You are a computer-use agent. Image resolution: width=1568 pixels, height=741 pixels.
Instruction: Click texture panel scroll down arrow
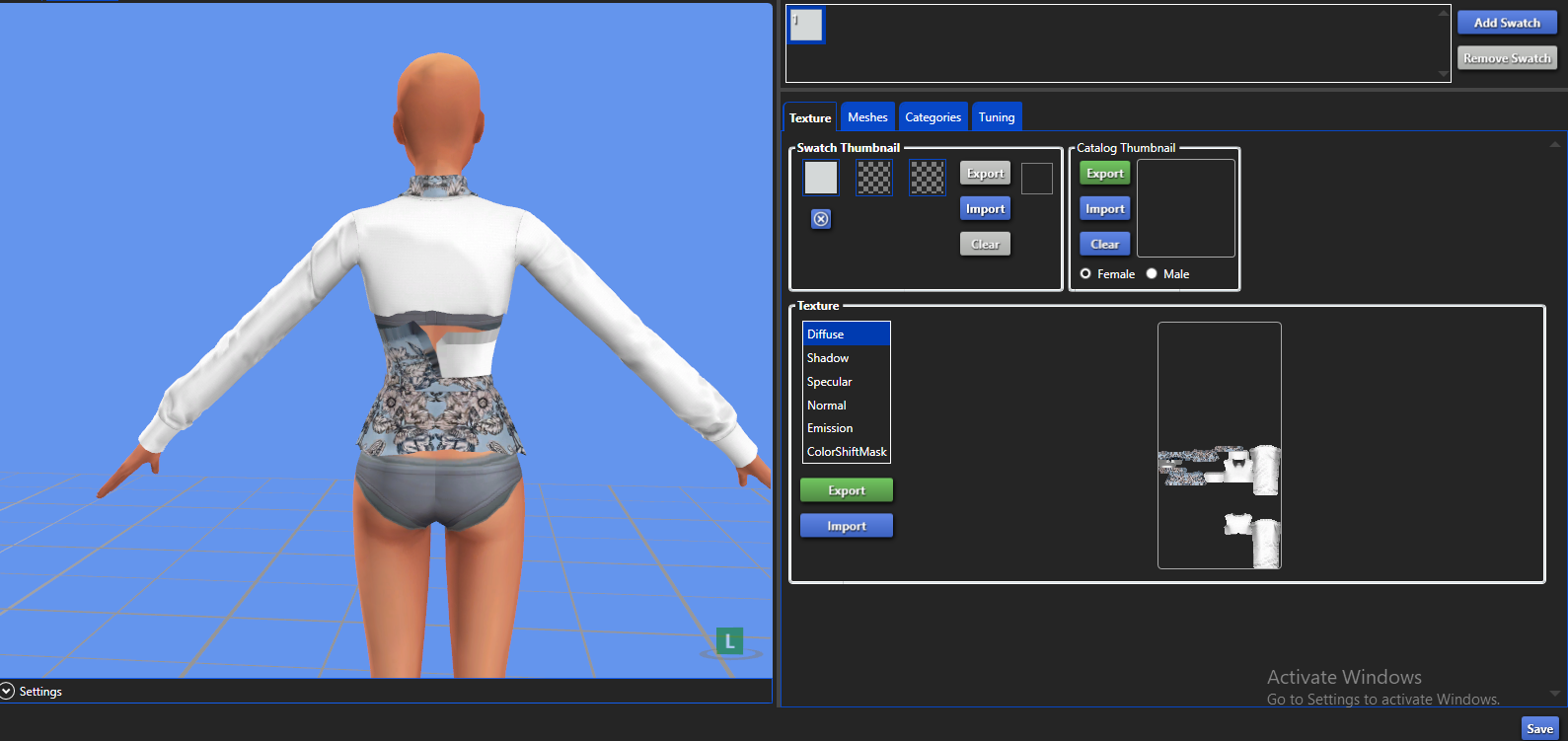[x=1555, y=694]
